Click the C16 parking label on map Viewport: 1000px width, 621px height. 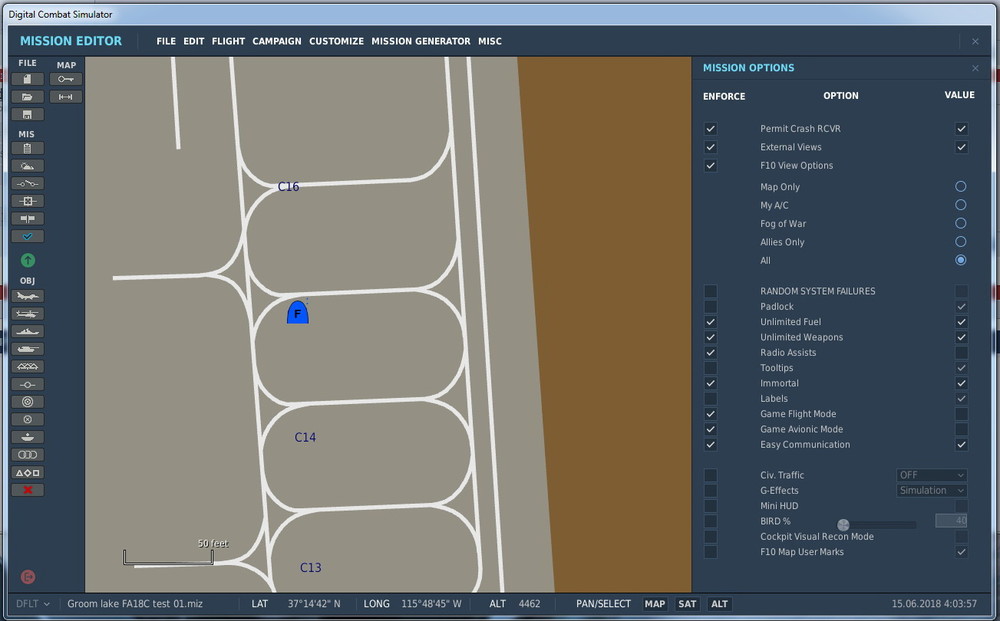[x=288, y=187]
